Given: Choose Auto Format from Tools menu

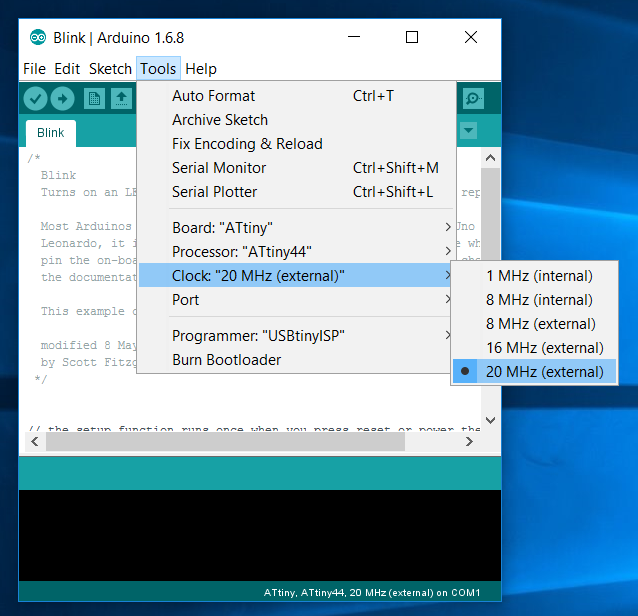Looking at the screenshot, I should [297, 96].
